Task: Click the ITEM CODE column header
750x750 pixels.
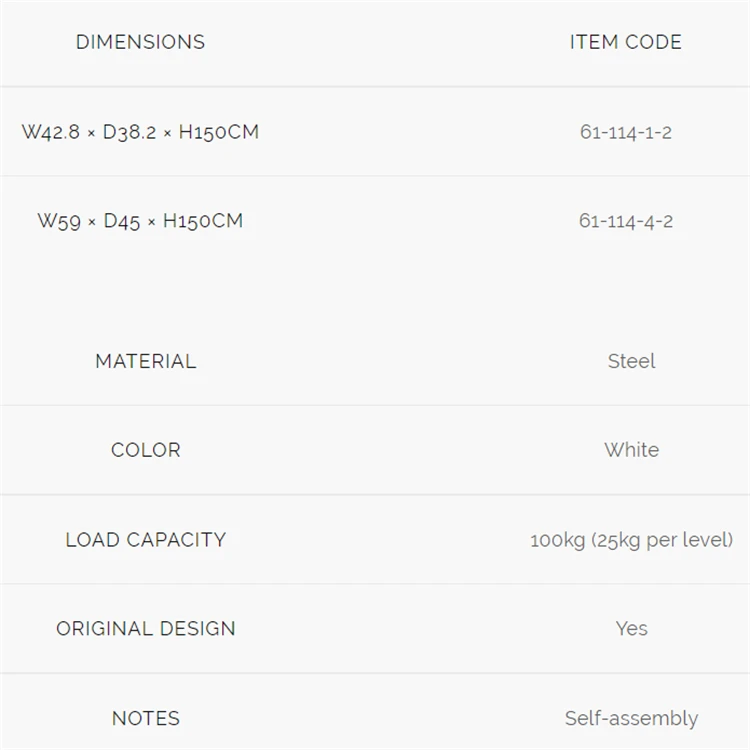Action: point(625,42)
